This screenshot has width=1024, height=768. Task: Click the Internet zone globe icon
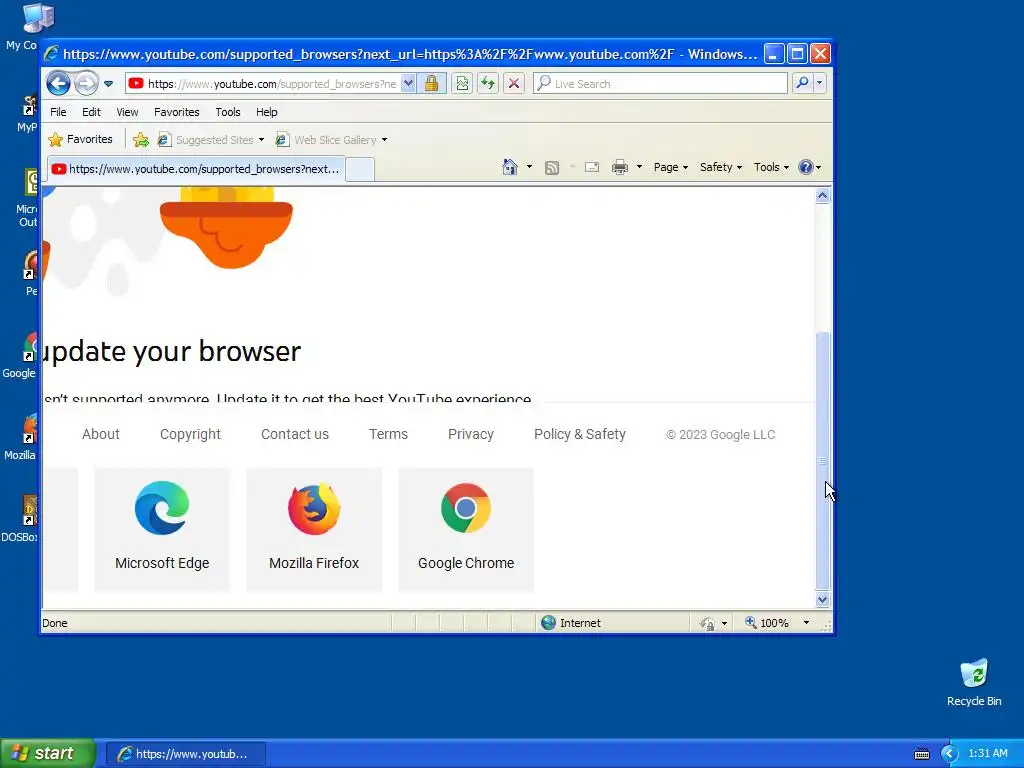click(x=549, y=623)
